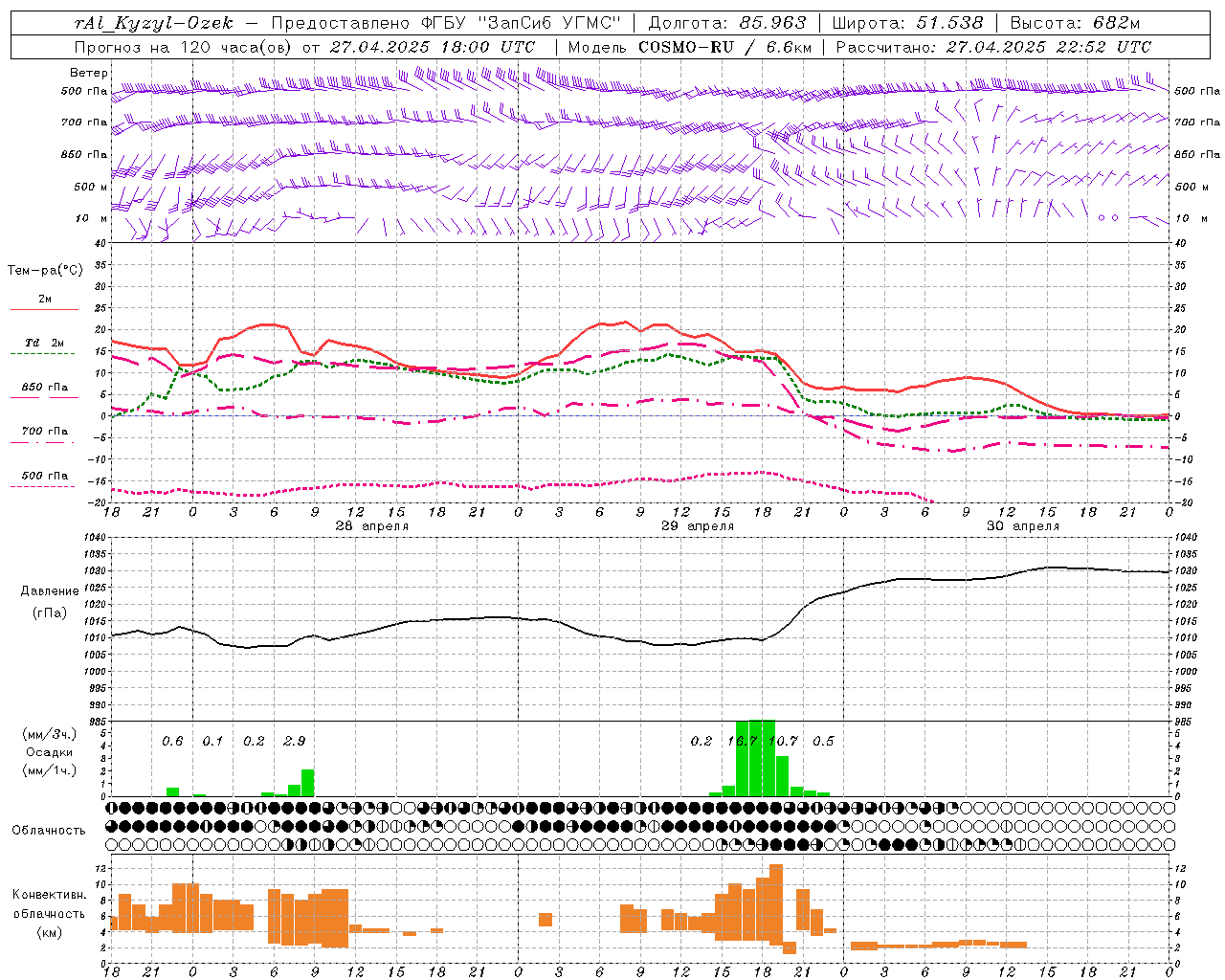Click the 850 гПа temperature legend entry
The width and height of the screenshot is (1225, 980).
point(45,387)
